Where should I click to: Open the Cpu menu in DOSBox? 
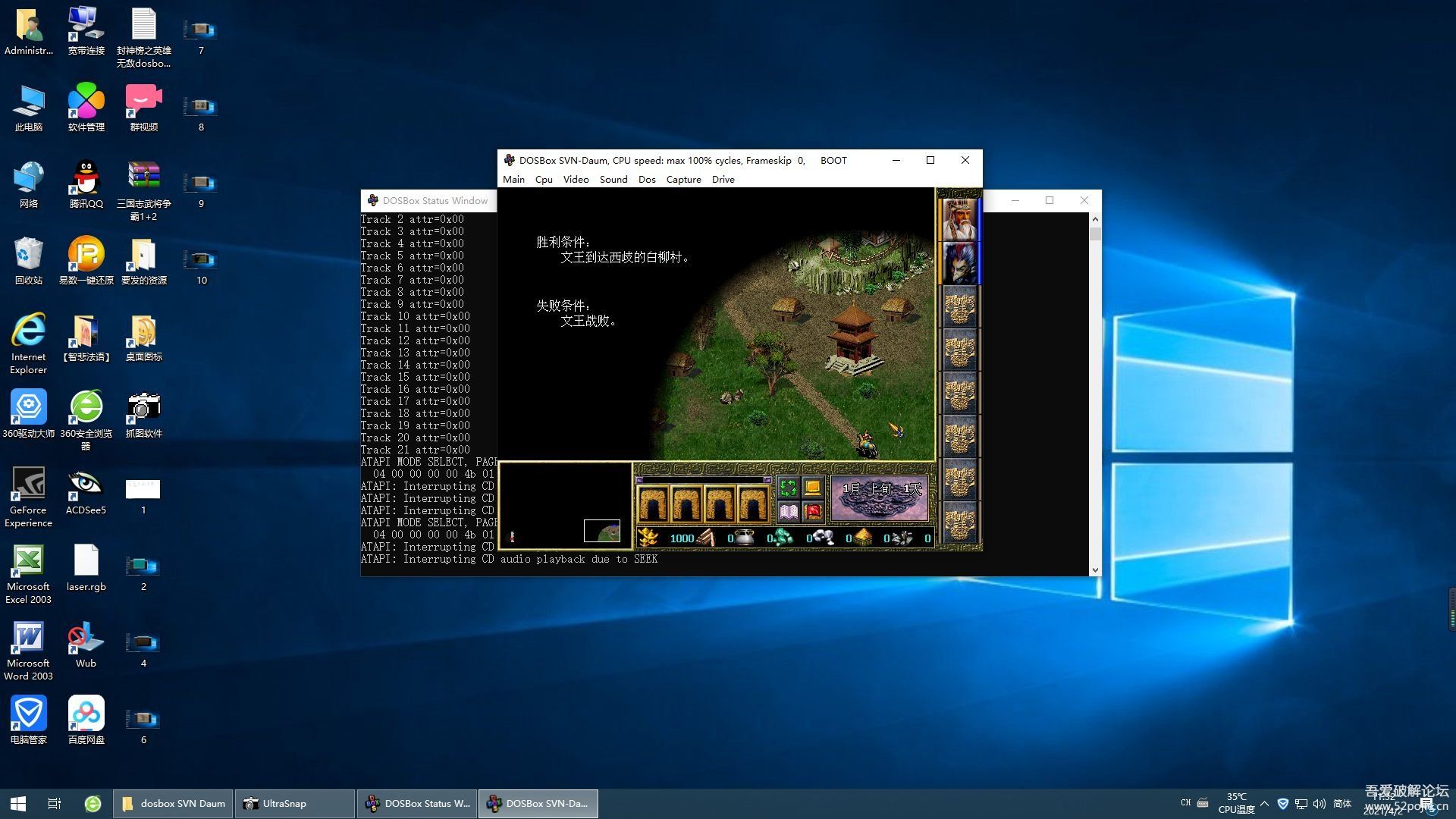click(x=544, y=180)
